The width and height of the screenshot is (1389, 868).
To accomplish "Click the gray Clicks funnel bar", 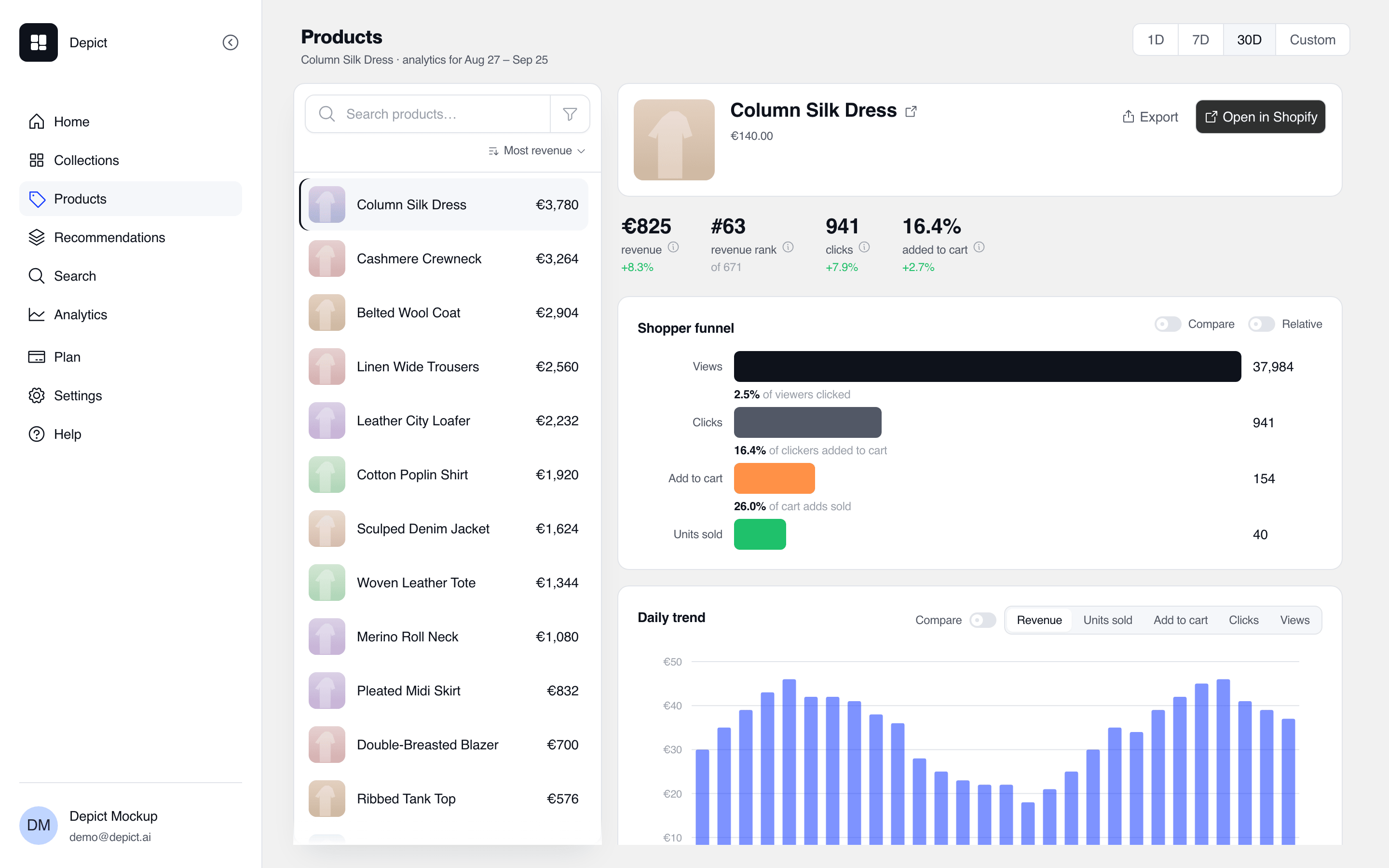I will click(807, 422).
